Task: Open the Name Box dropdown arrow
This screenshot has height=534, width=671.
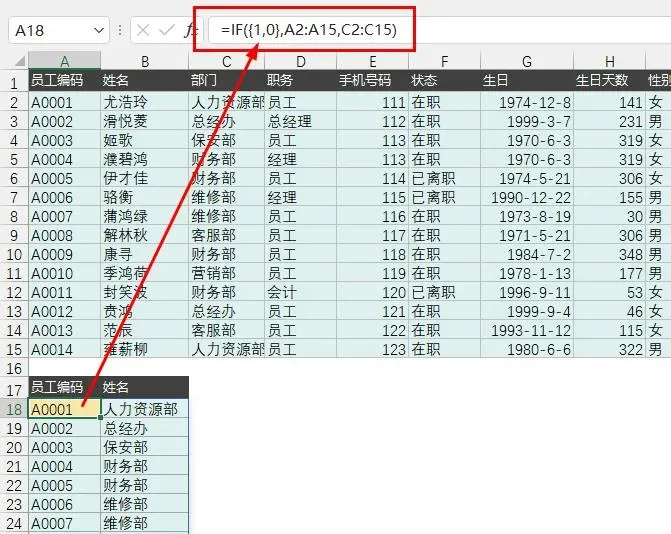Action: 99,30
